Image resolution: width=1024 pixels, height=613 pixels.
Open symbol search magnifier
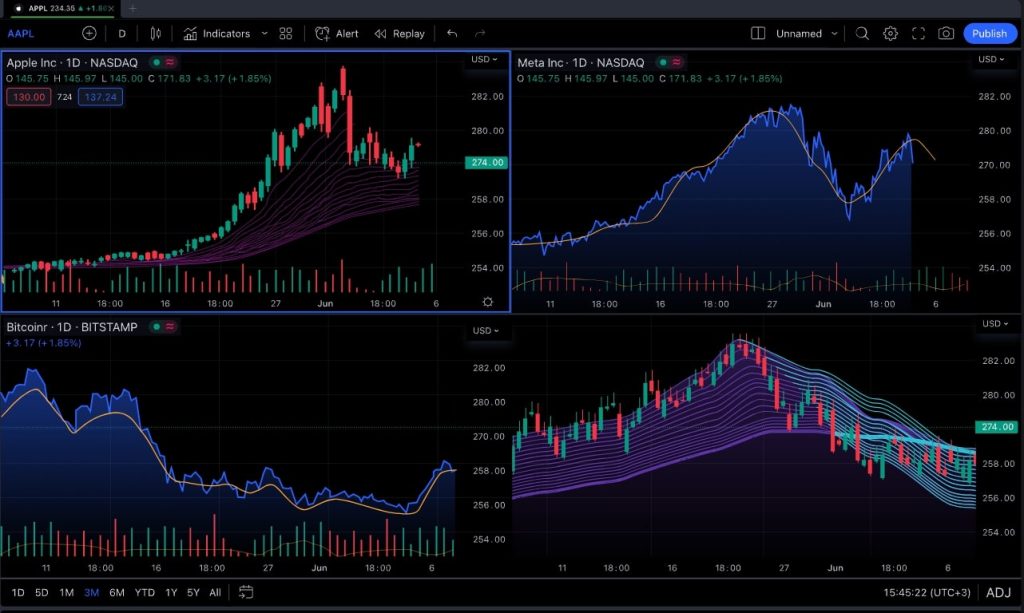click(861, 33)
